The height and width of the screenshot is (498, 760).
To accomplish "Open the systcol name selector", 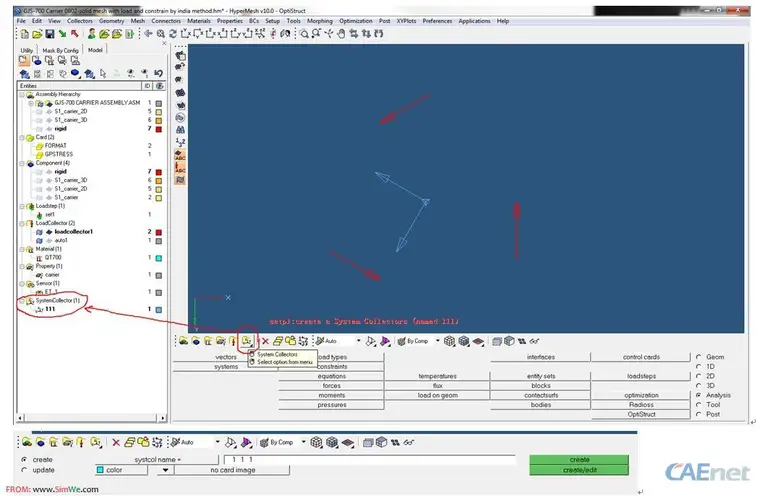I will [157, 459].
